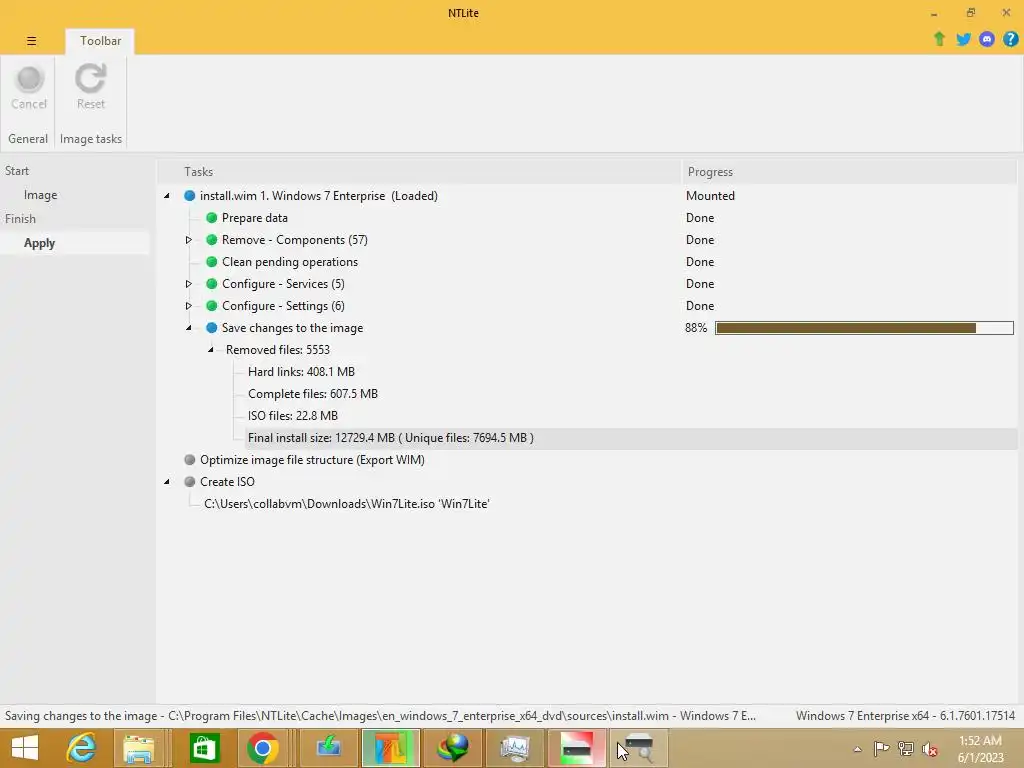The image size is (1024, 768).
Task: Expand Configure - Settings (6) node
Action: [189, 306]
